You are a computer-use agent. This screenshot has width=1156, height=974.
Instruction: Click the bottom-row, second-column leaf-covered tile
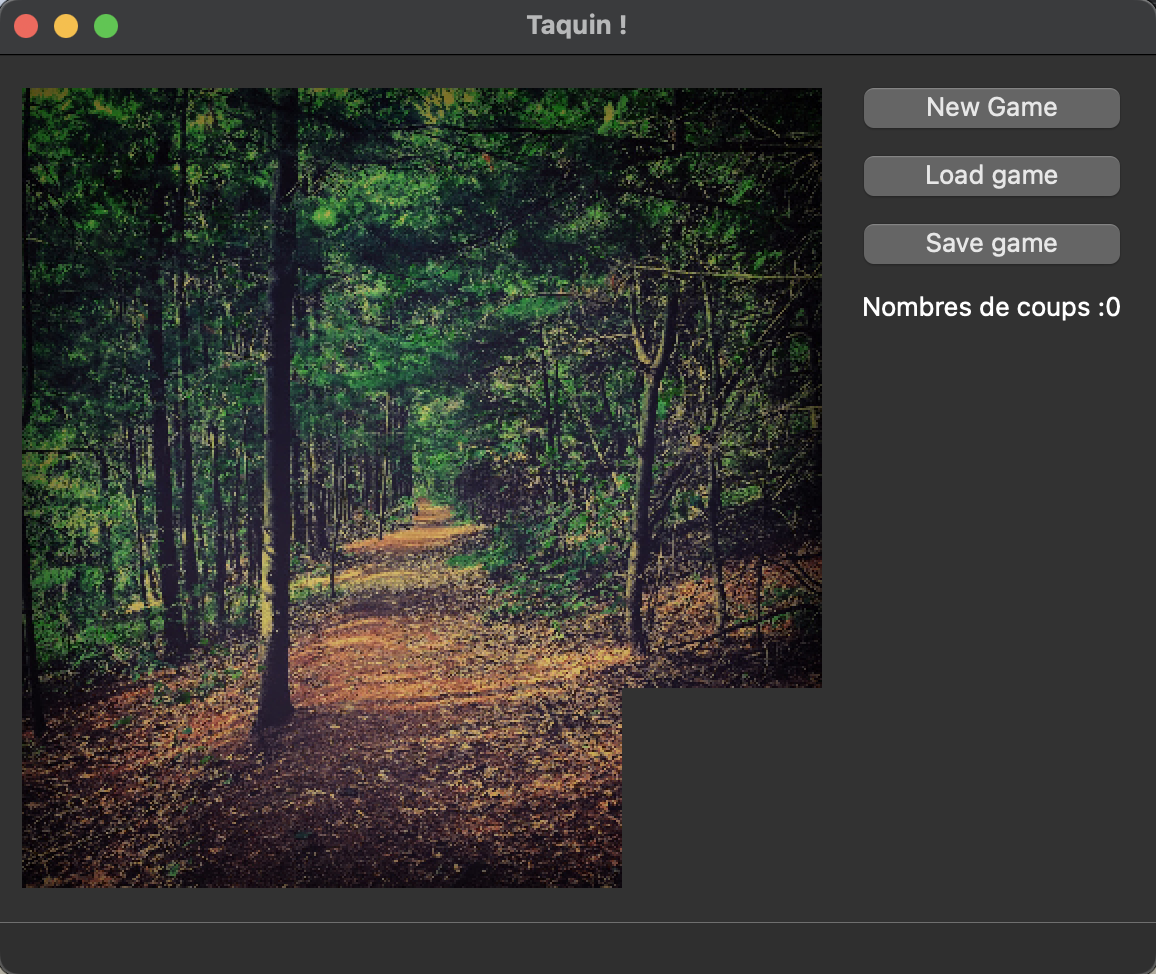(322, 788)
